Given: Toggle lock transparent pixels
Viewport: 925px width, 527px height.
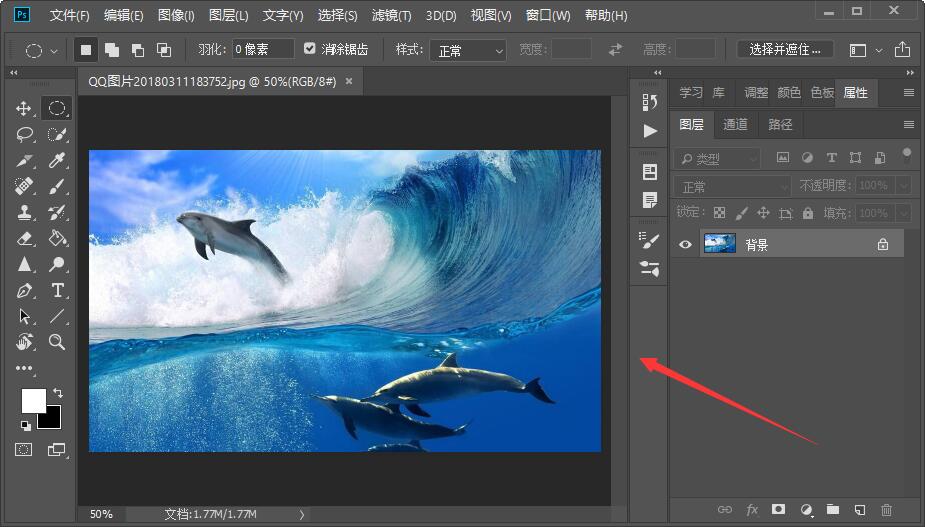Looking at the screenshot, I should [719, 213].
